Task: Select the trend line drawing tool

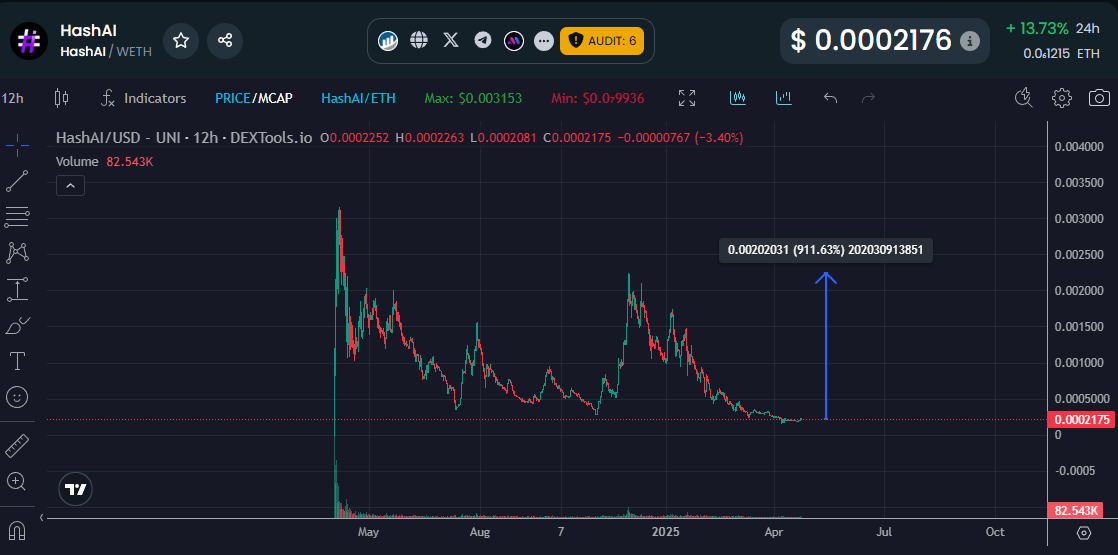Action: [x=17, y=181]
